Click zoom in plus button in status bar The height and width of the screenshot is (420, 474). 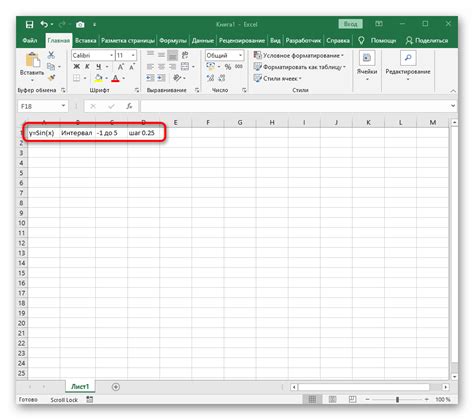click(427, 399)
